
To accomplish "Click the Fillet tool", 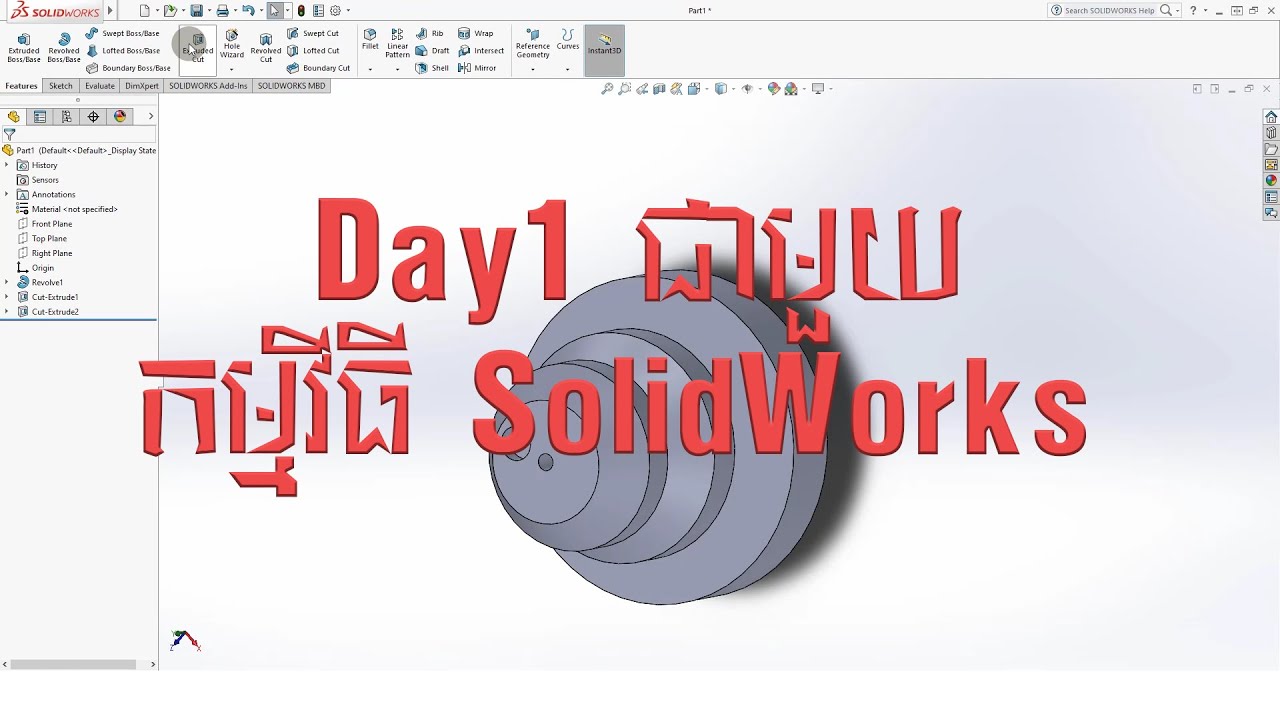I will (370, 40).
